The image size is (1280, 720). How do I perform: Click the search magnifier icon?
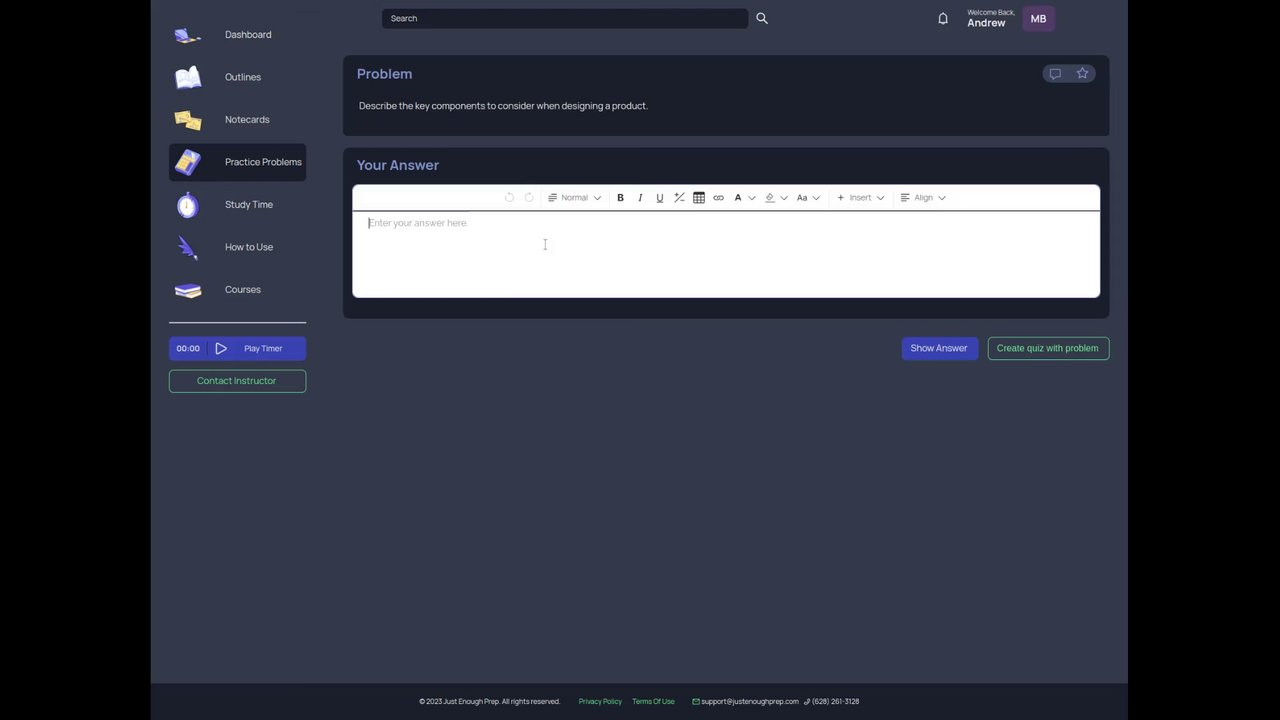(x=762, y=18)
